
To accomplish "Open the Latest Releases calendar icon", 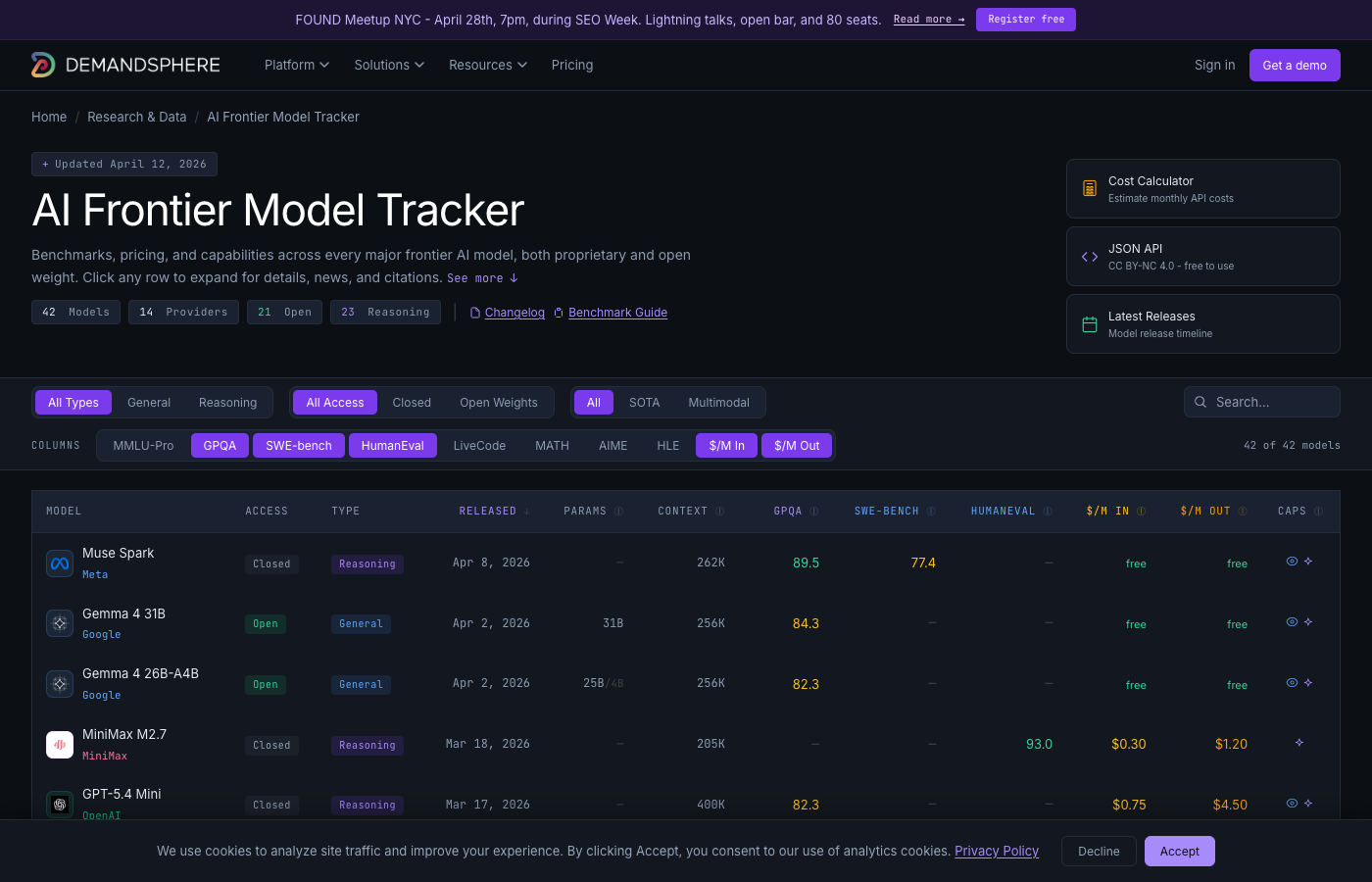I will [1089, 323].
